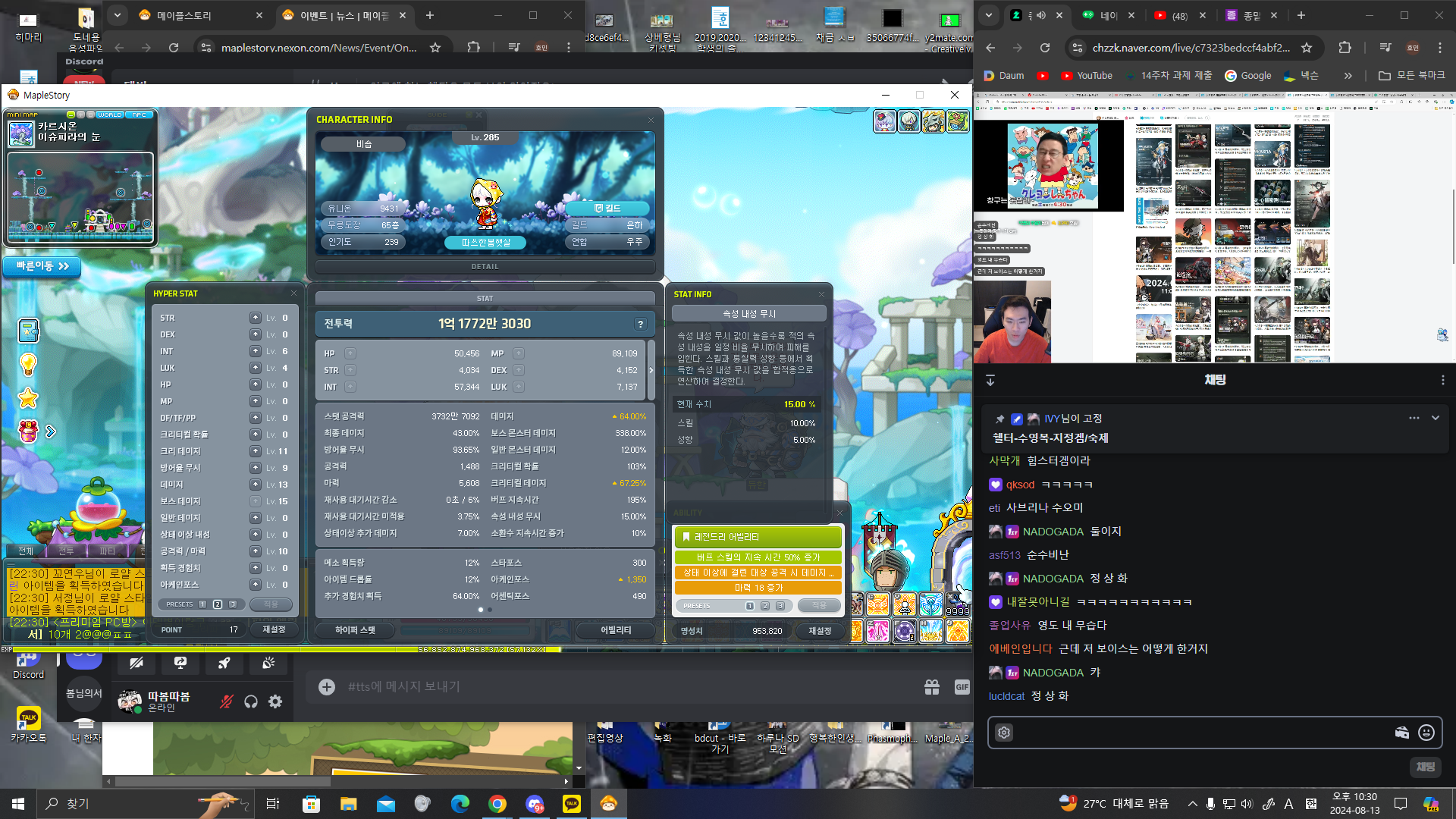Raise the 공격력 / 마력 Hyper Stat level
1456x819 pixels.
256,551
